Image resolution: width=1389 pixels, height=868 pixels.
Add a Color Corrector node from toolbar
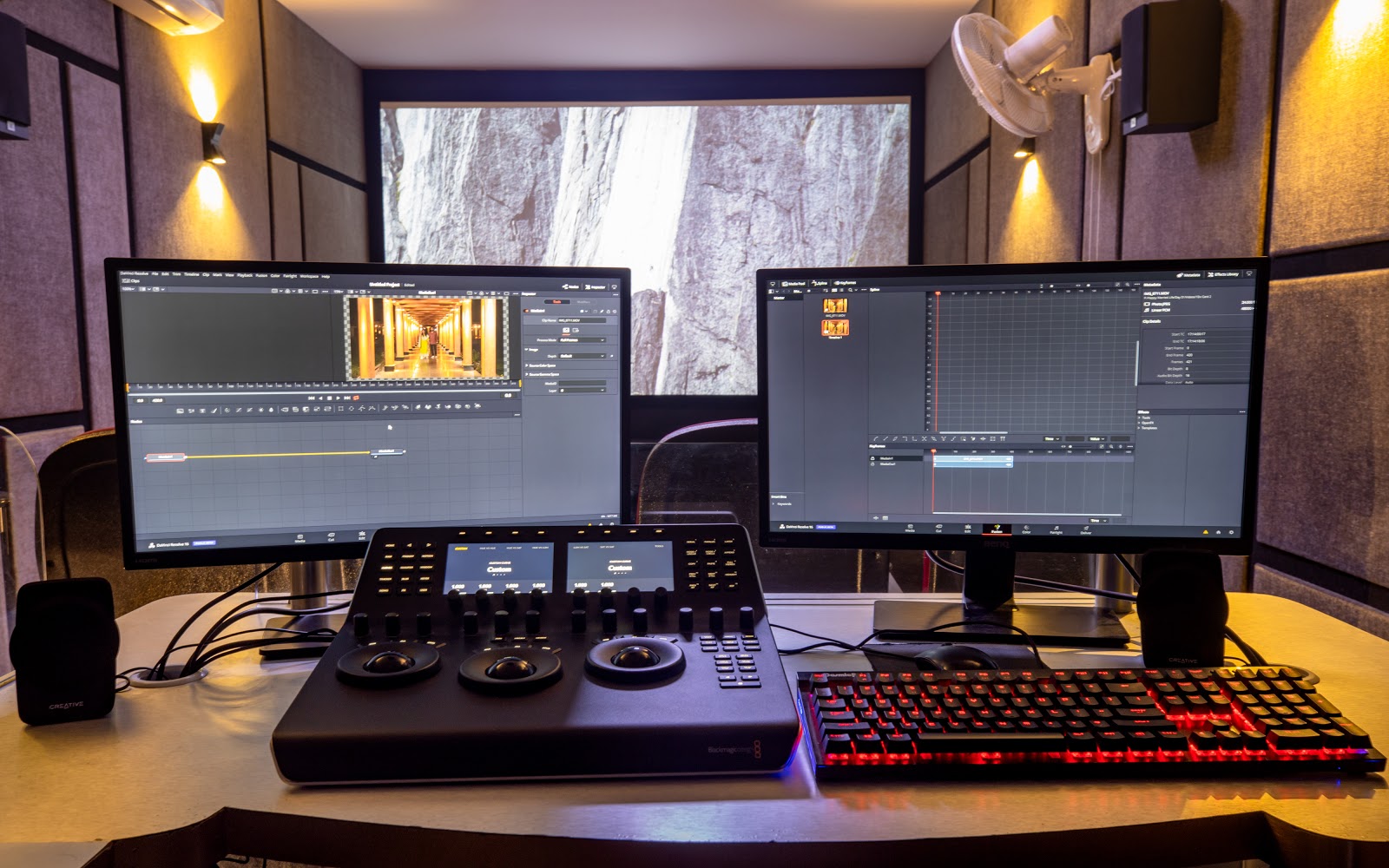point(227,408)
